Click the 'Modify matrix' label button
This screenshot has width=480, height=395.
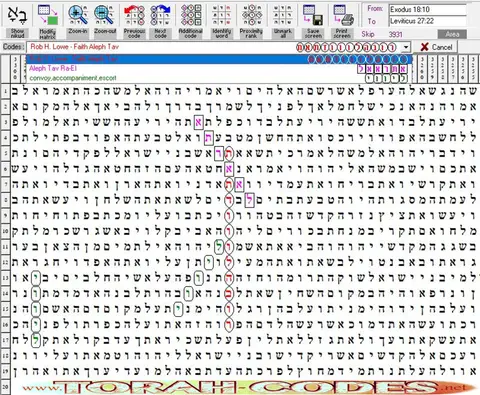coord(48,33)
